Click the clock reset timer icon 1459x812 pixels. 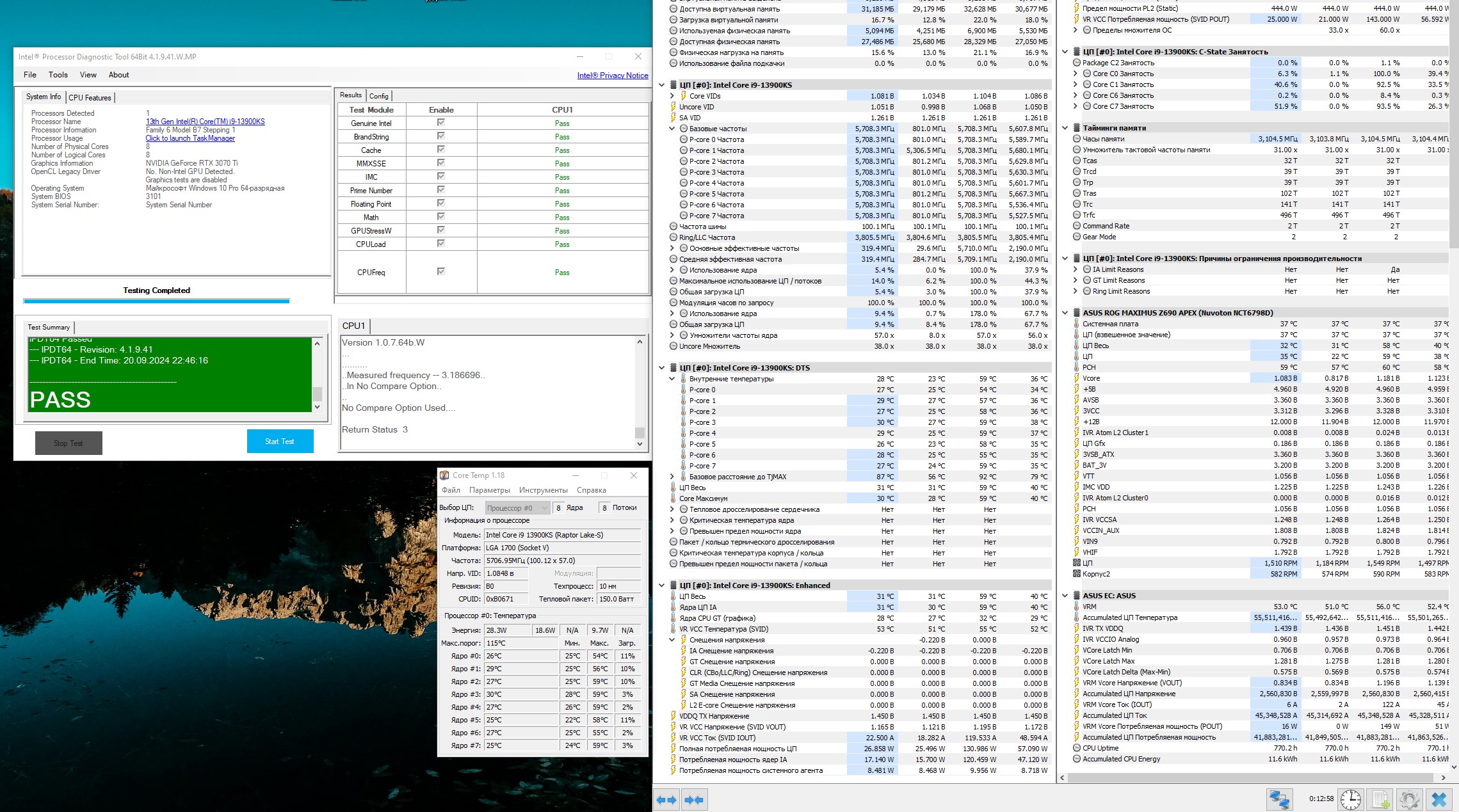[1351, 799]
